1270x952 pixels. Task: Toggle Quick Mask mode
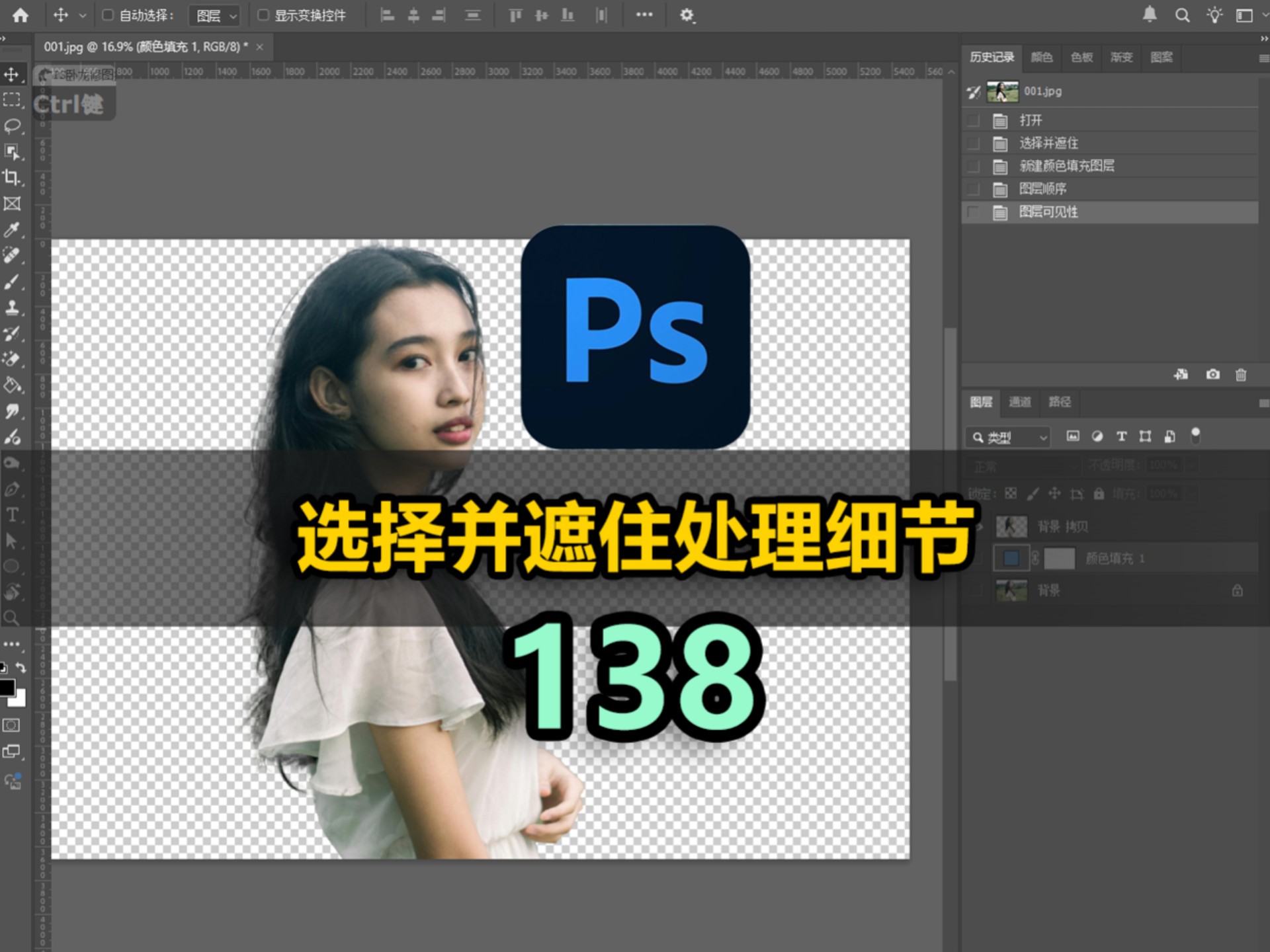[11, 725]
